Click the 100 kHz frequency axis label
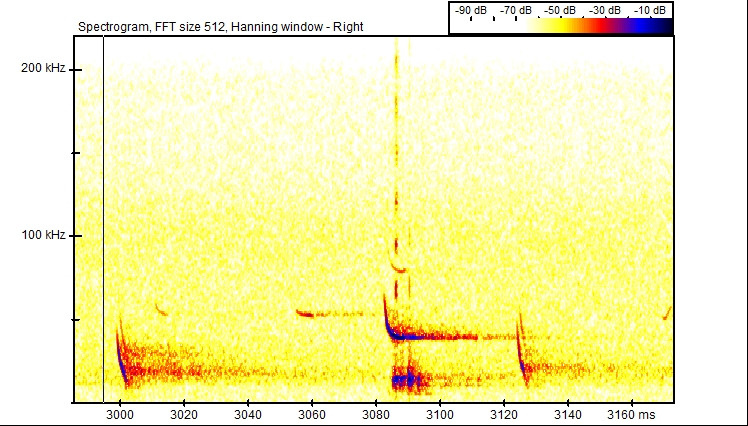Screen dimensions: 748x426 tap(46, 236)
